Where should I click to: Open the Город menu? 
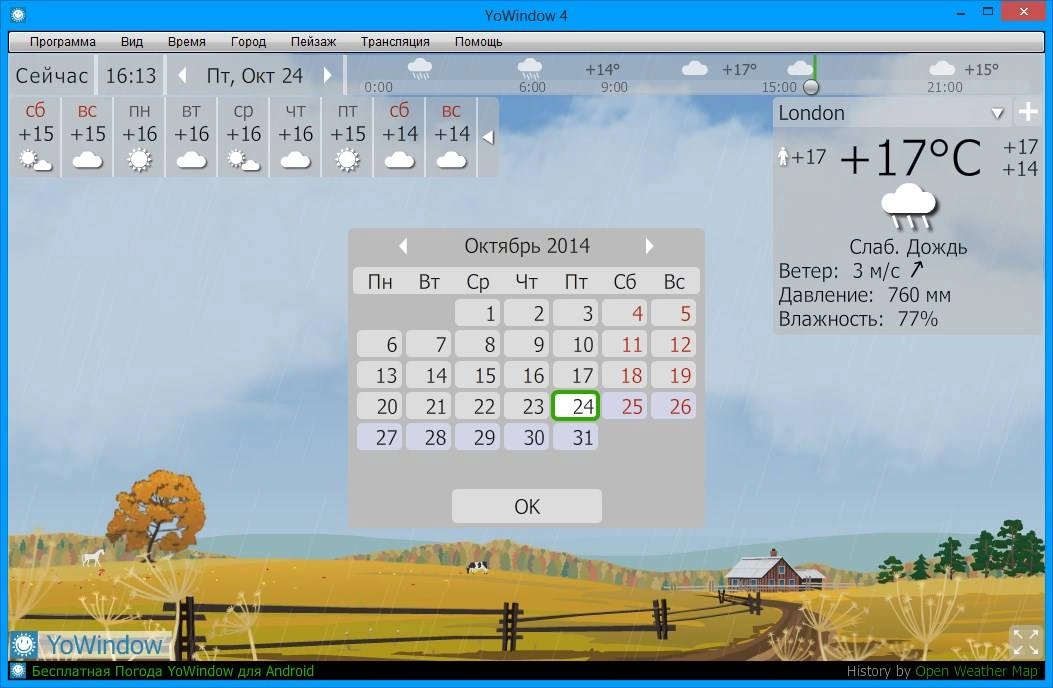click(x=248, y=42)
